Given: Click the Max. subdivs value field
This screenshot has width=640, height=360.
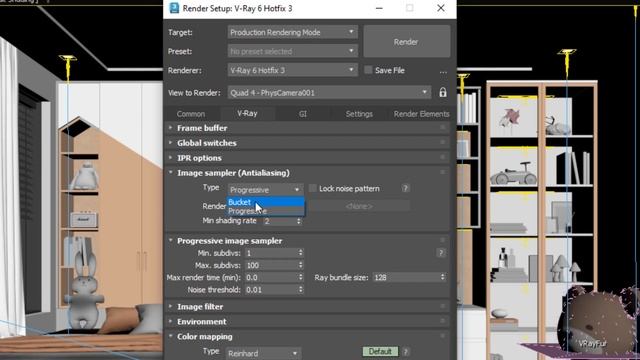Looking at the screenshot, I should (x=271, y=265).
